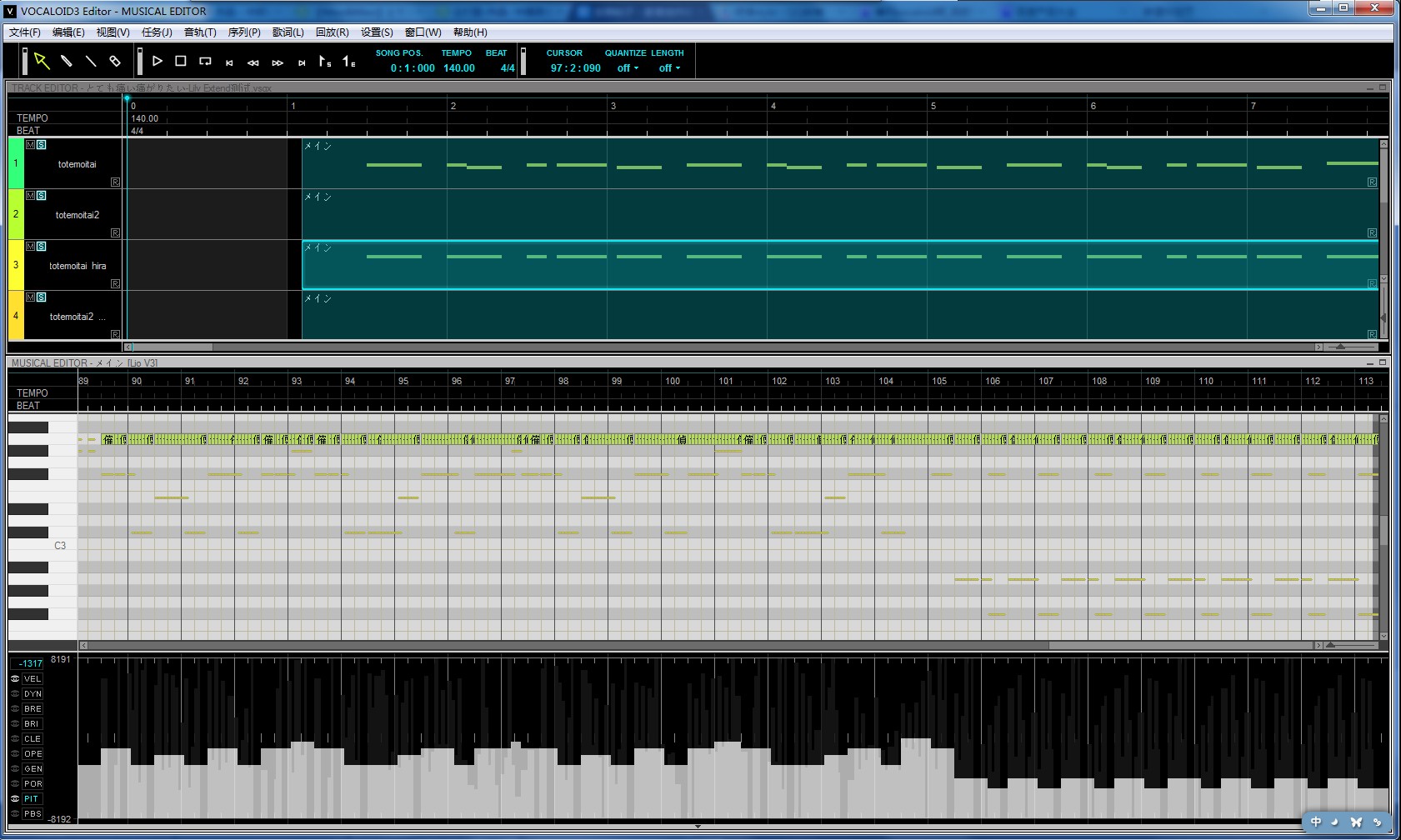1401x840 pixels.
Task: Show overlay eye for VEL parameter
Action: pos(15,679)
